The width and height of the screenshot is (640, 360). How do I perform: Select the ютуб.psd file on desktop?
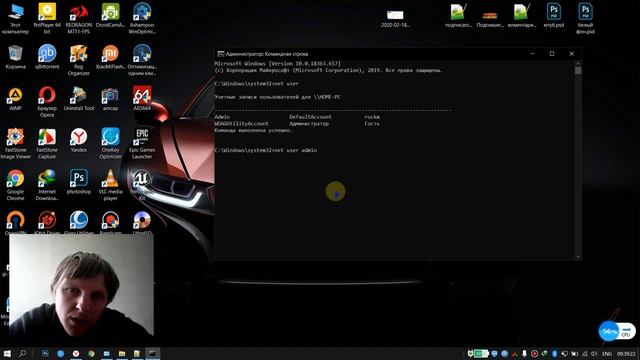[x=553, y=16]
